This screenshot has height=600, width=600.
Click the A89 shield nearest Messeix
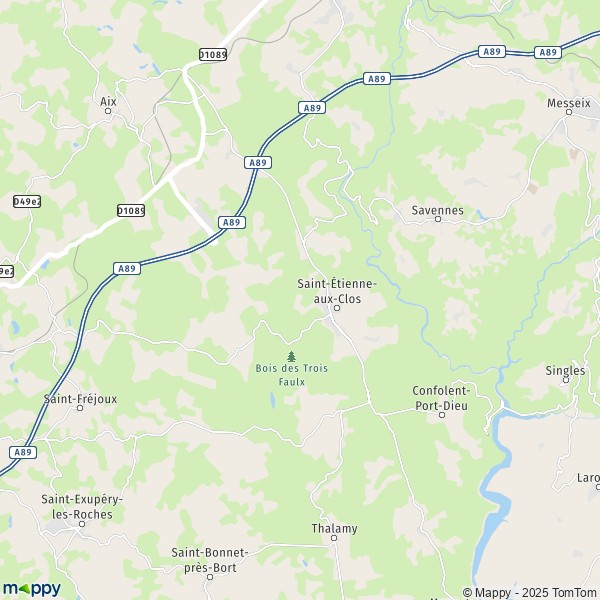click(548, 52)
